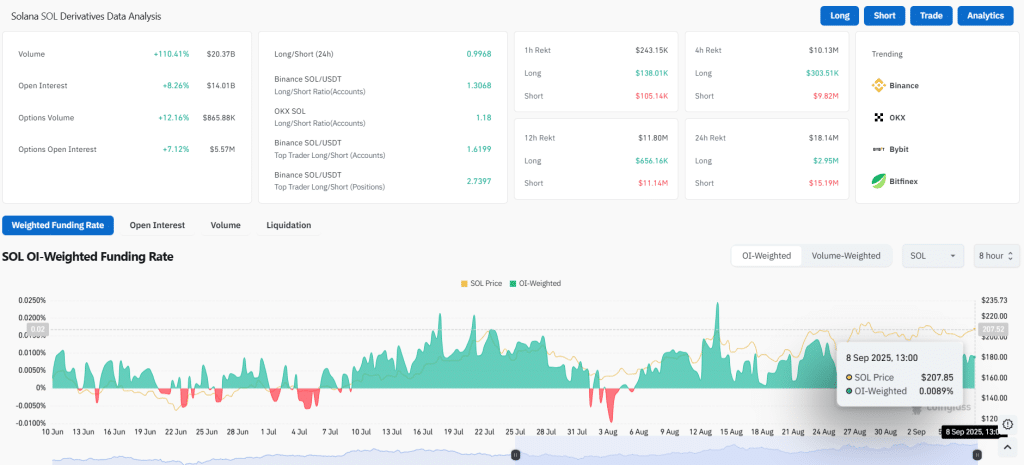Screen dimensions: 1024x465
Task: Click the Trade button
Action: (x=930, y=15)
